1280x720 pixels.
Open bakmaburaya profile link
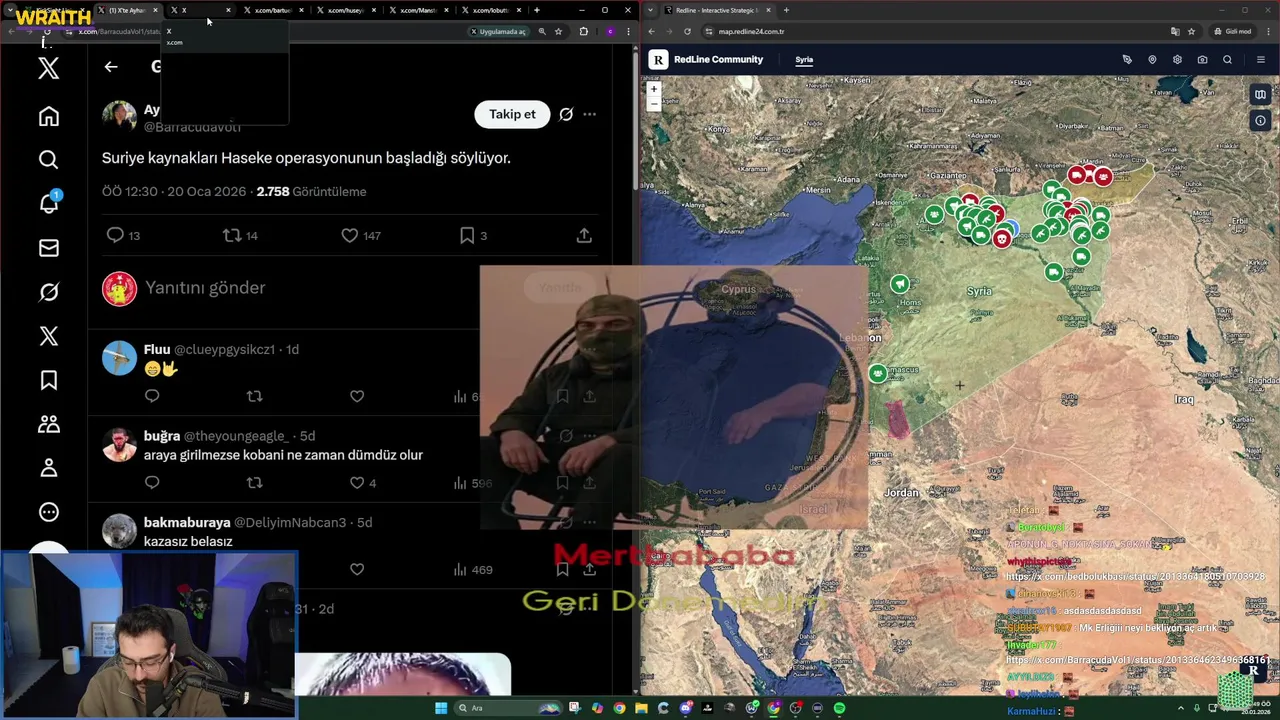tap(187, 522)
